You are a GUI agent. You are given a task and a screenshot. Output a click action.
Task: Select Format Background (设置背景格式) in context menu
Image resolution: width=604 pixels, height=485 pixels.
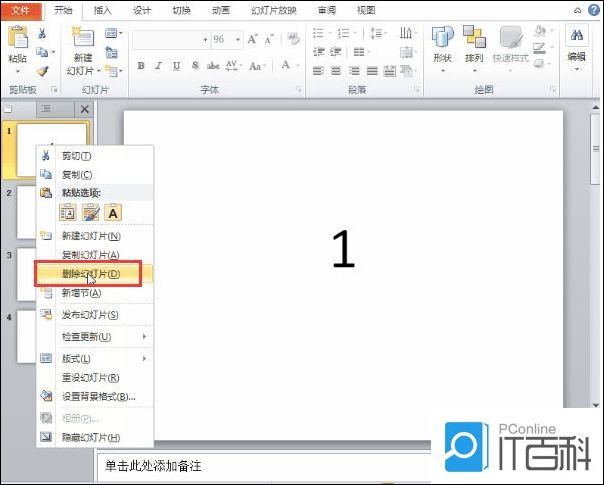[95, 396]
